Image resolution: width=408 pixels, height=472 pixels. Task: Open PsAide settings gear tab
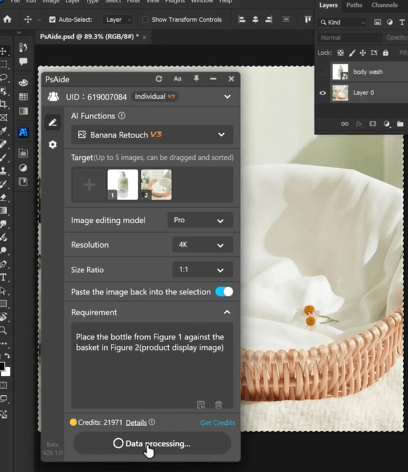[x=53, y=145]
